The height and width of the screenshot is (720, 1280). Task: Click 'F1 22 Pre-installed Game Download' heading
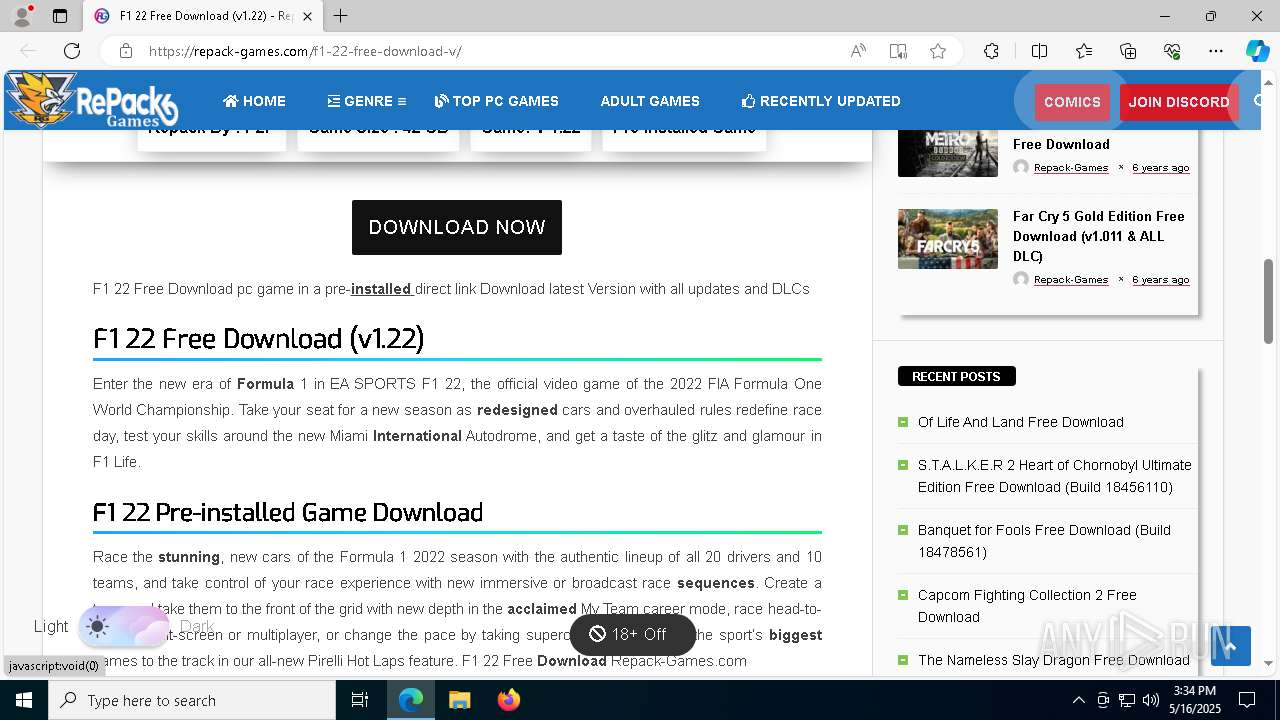pyautogui.click(x=288, y=512)
